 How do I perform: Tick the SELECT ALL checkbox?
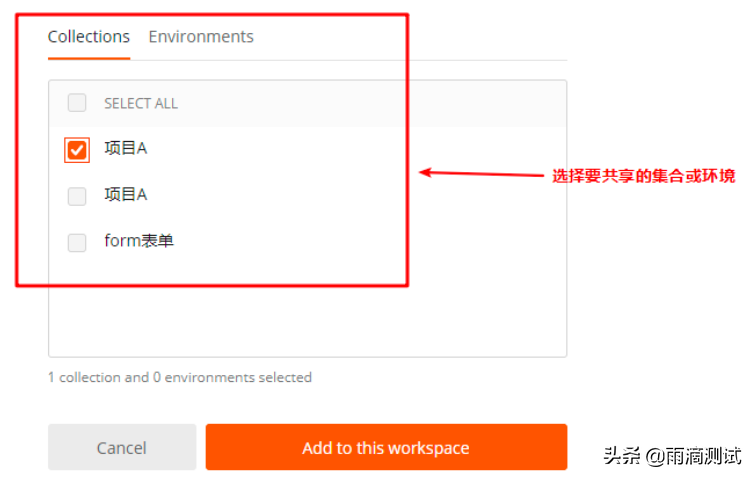77,103
